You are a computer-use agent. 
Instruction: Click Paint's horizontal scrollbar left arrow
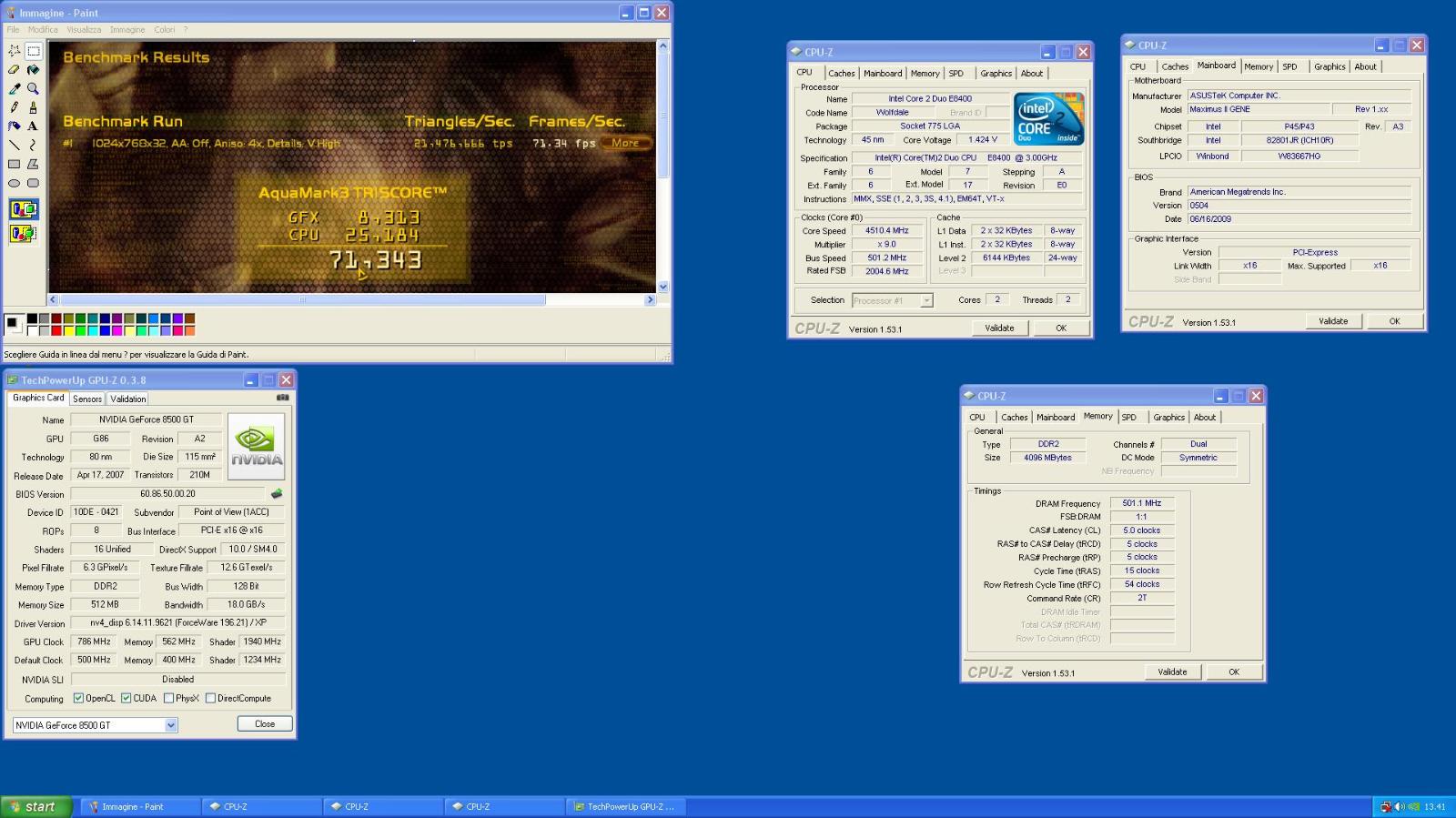[54, 299]
